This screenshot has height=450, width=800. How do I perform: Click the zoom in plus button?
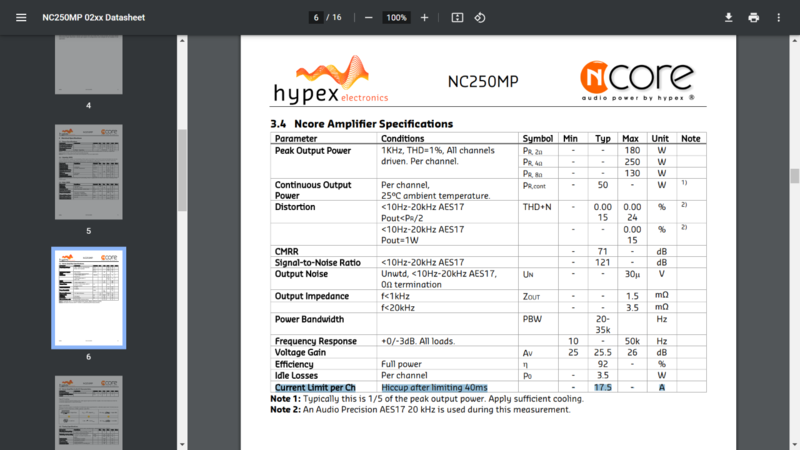(x=425, y=17)
